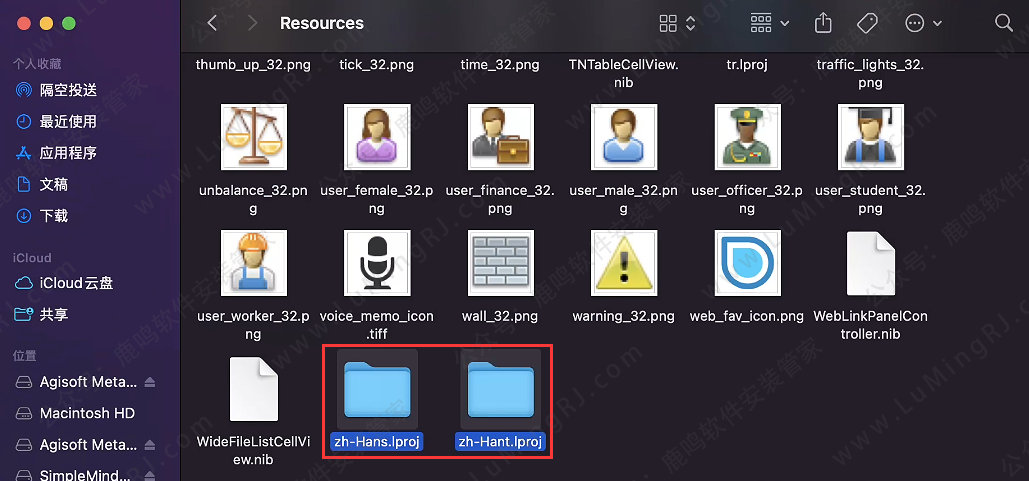Open AirDrop (隔空投送) in sidebar
Screen dimensions: 1029x481
point(68,90)
